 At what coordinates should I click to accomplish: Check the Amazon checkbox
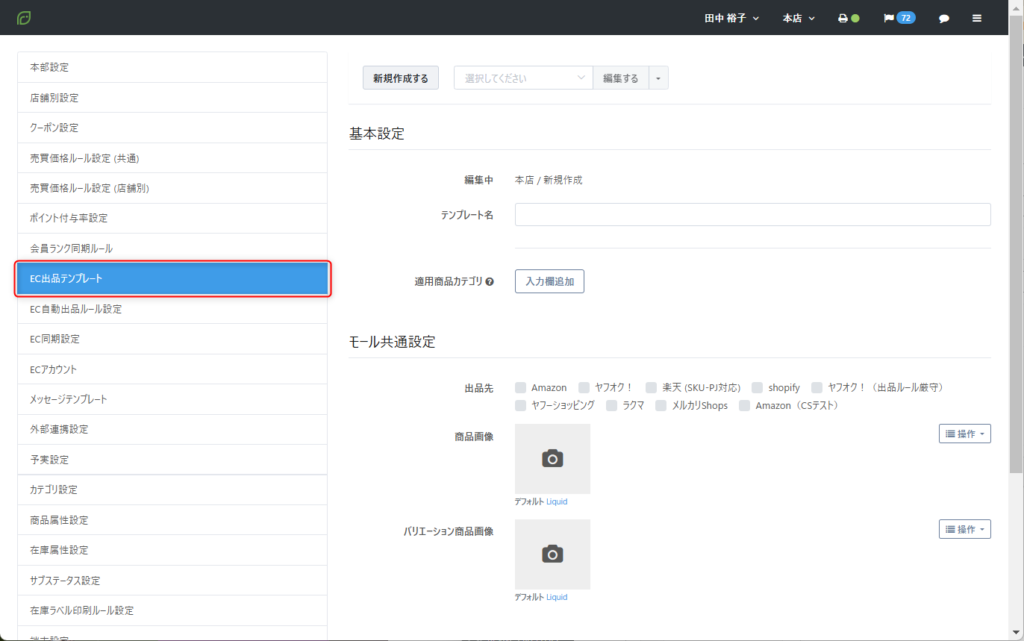point(520,388)
